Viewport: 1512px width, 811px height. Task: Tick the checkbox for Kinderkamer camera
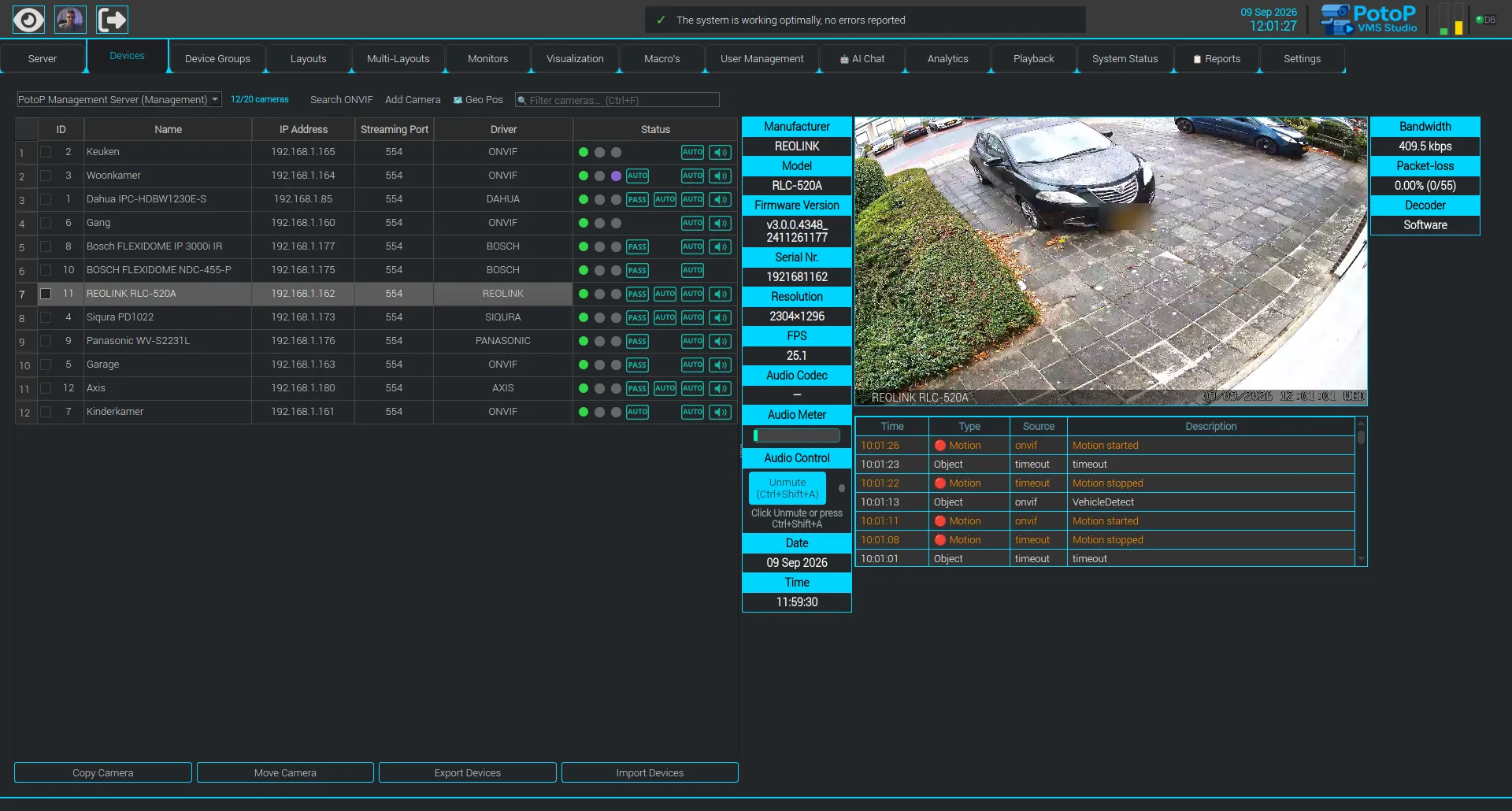(46, 412)
